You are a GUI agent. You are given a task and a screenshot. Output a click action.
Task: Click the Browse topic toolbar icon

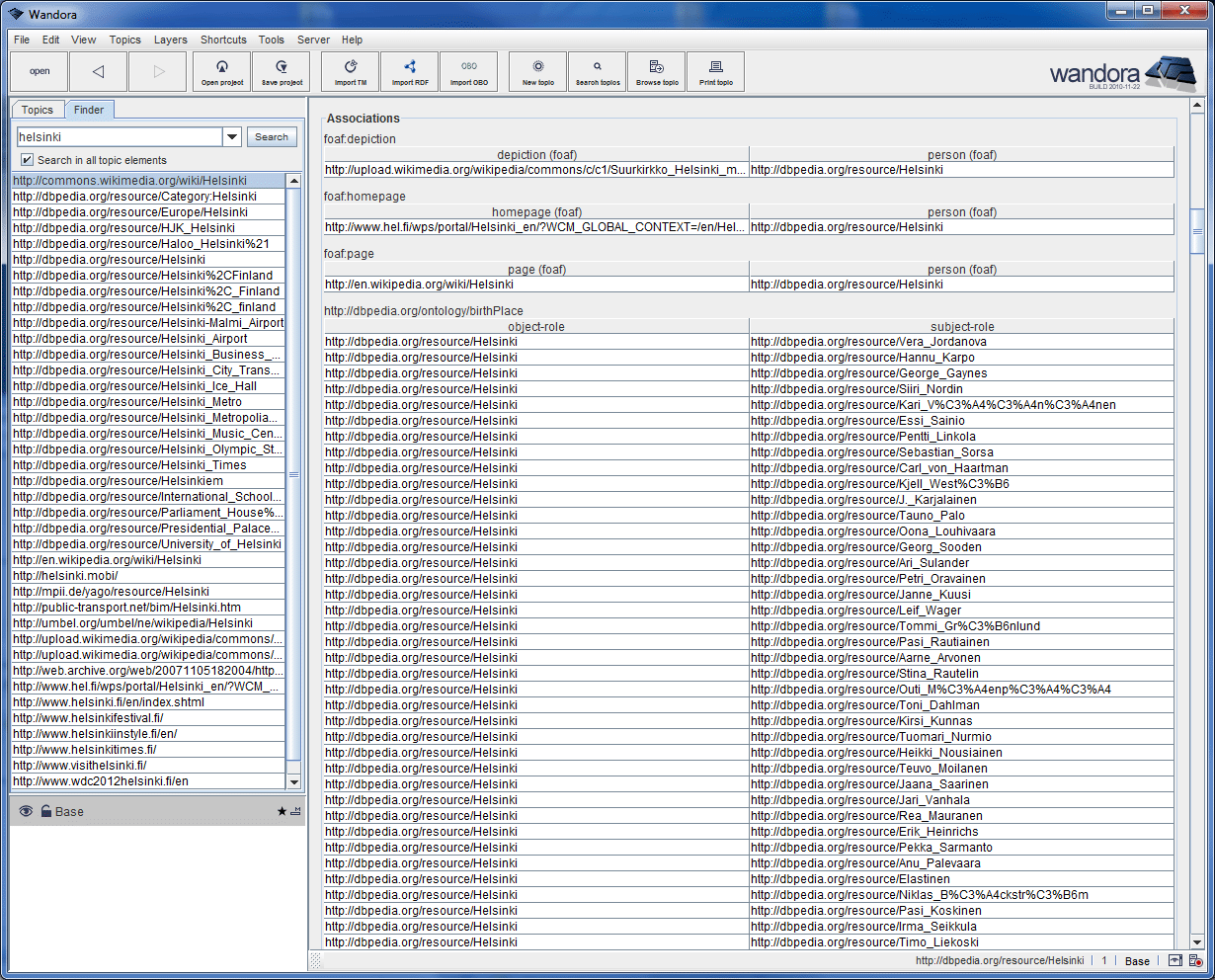(656, 71)
